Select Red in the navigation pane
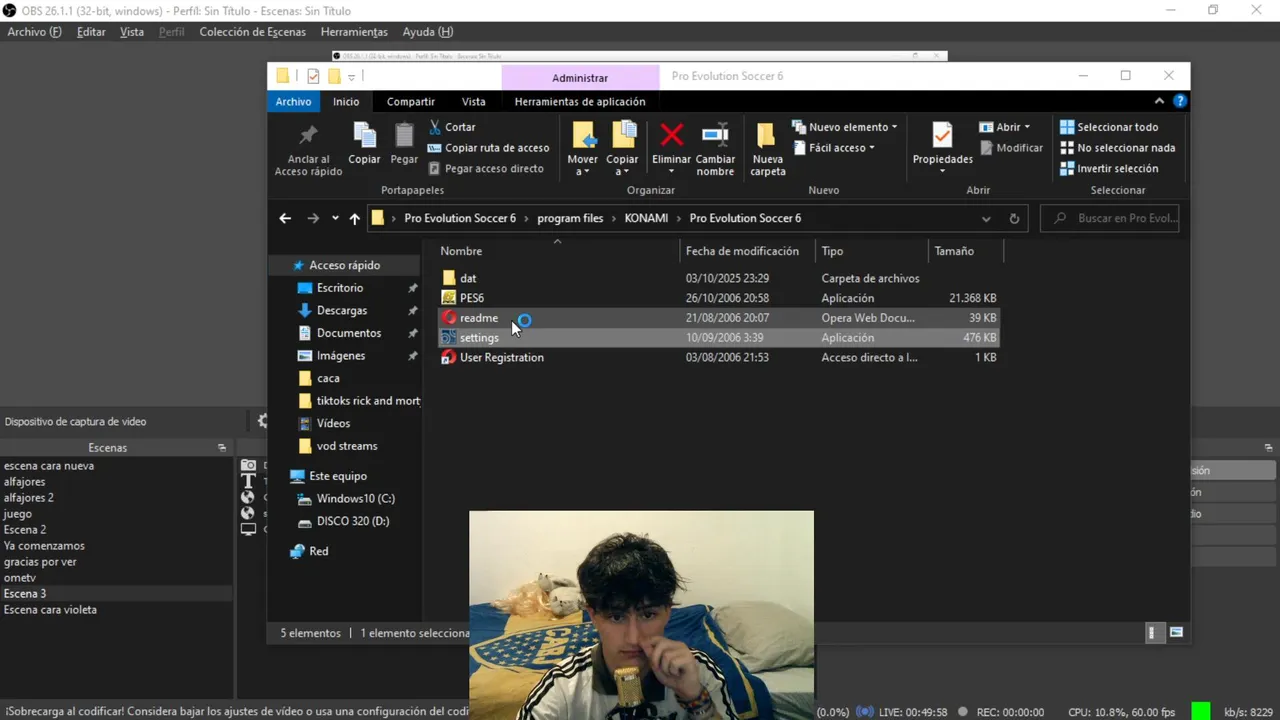1280x720 pixels. point(318,551)
